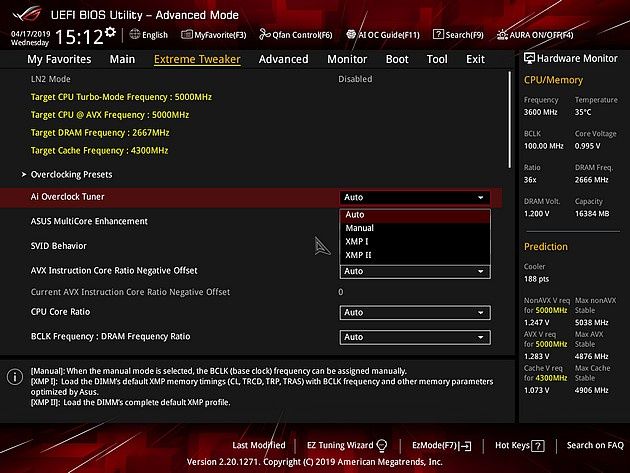Choose Manual in the open dropdown list
Viewport: 630px width, 473px height.
point(415,228)
